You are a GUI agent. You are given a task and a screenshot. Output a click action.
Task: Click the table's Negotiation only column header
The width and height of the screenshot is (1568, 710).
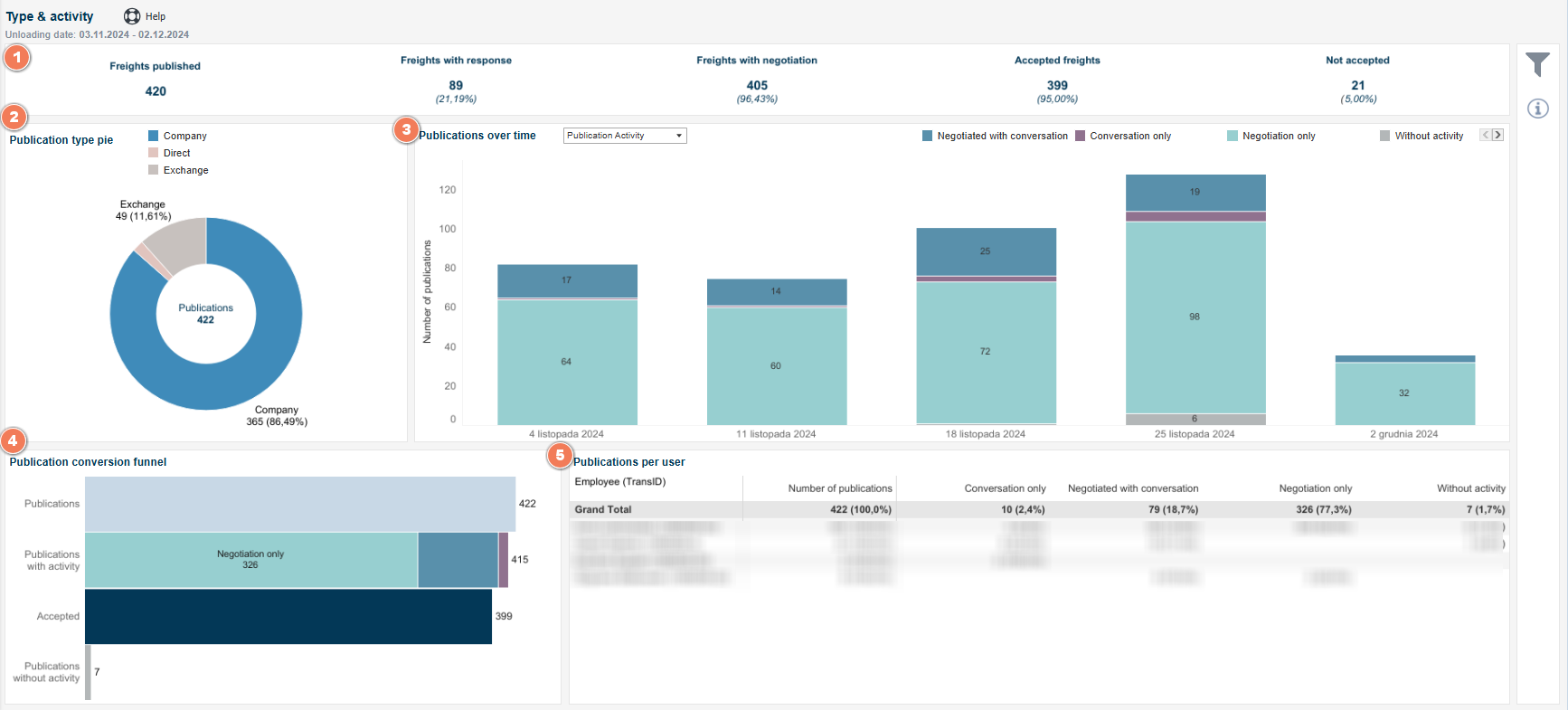[1316, 488]
